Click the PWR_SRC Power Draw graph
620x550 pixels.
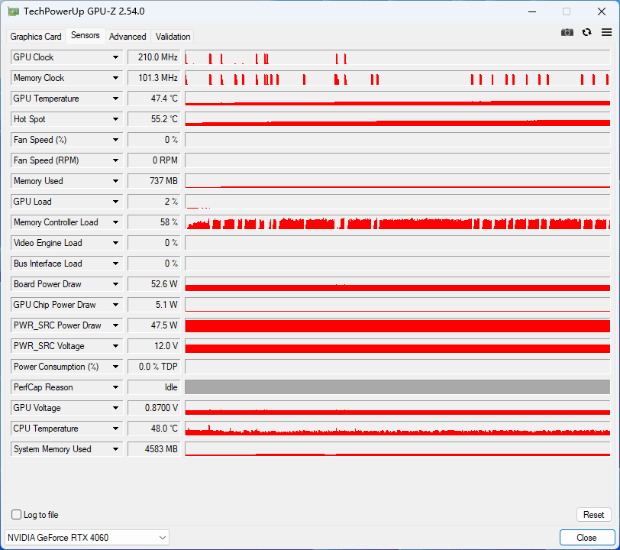click(397, 325)
